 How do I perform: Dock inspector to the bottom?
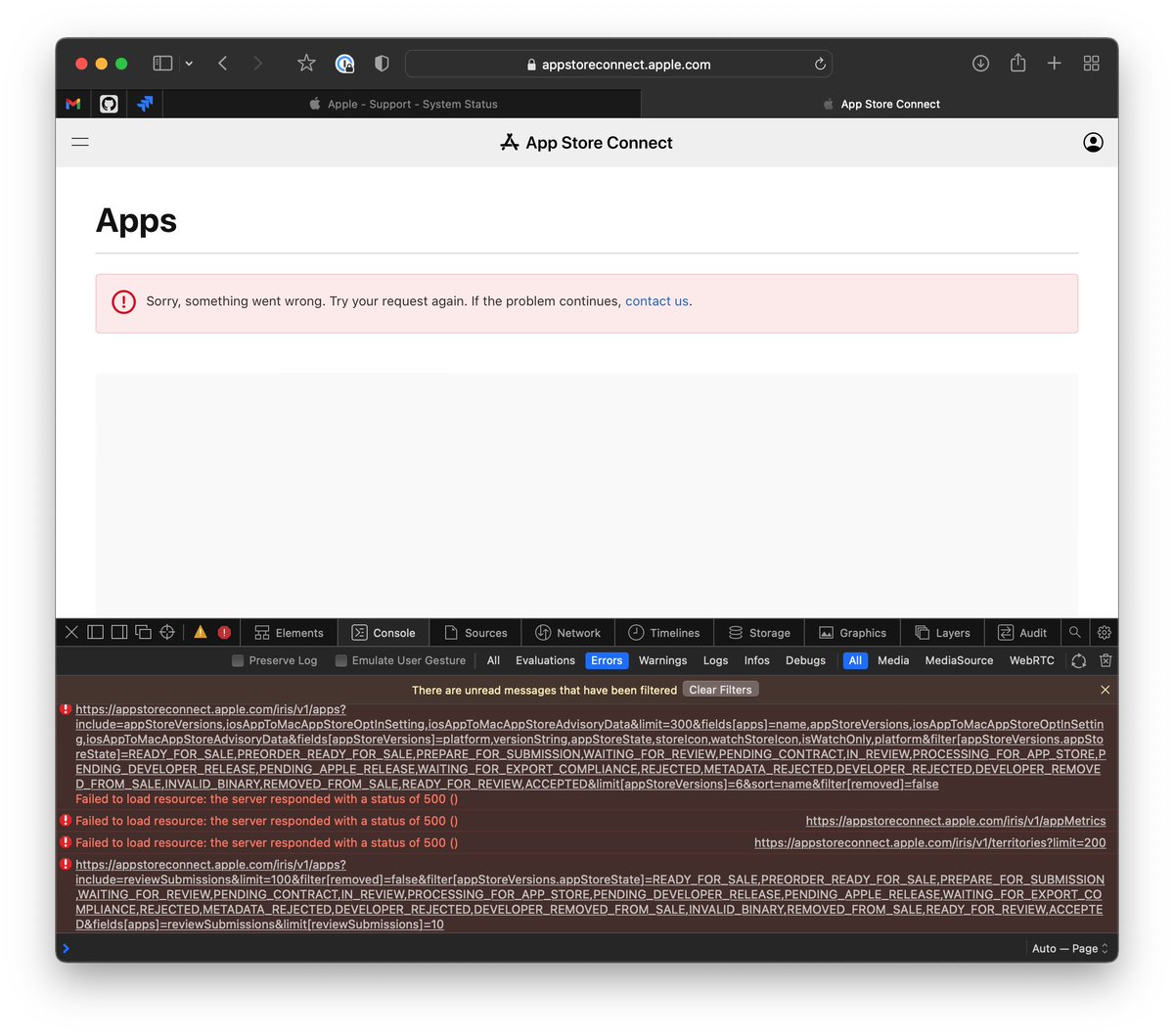[96, 632]
